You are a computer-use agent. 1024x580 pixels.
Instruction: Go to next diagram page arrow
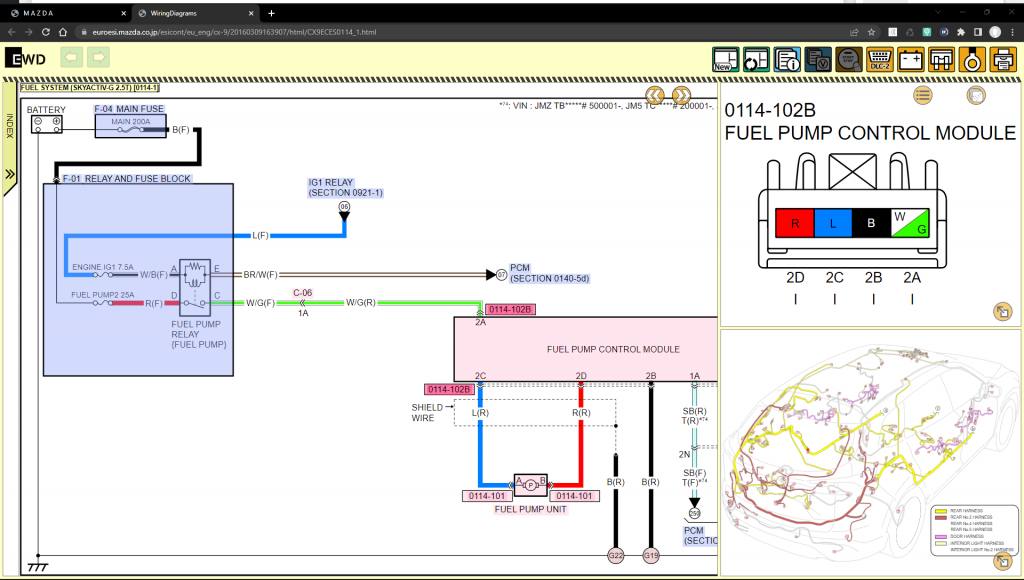tap(682, 95)
